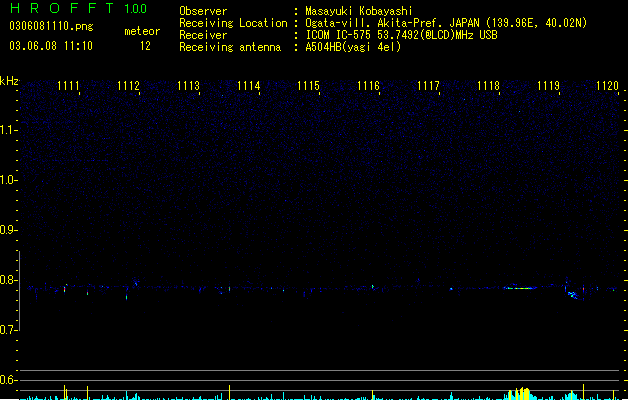Click the Observer label

(203, 11)
